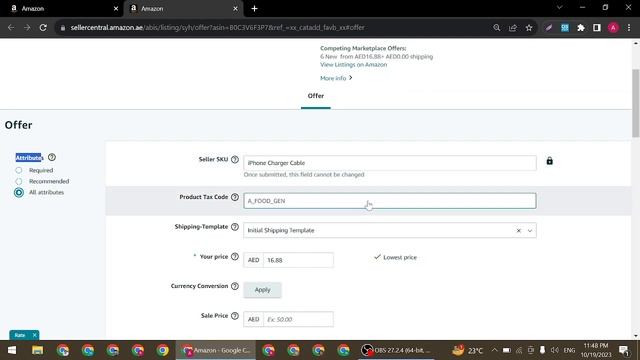640x360 pixels.
Task: Click into the Seller SKU field
Action: 390,163
